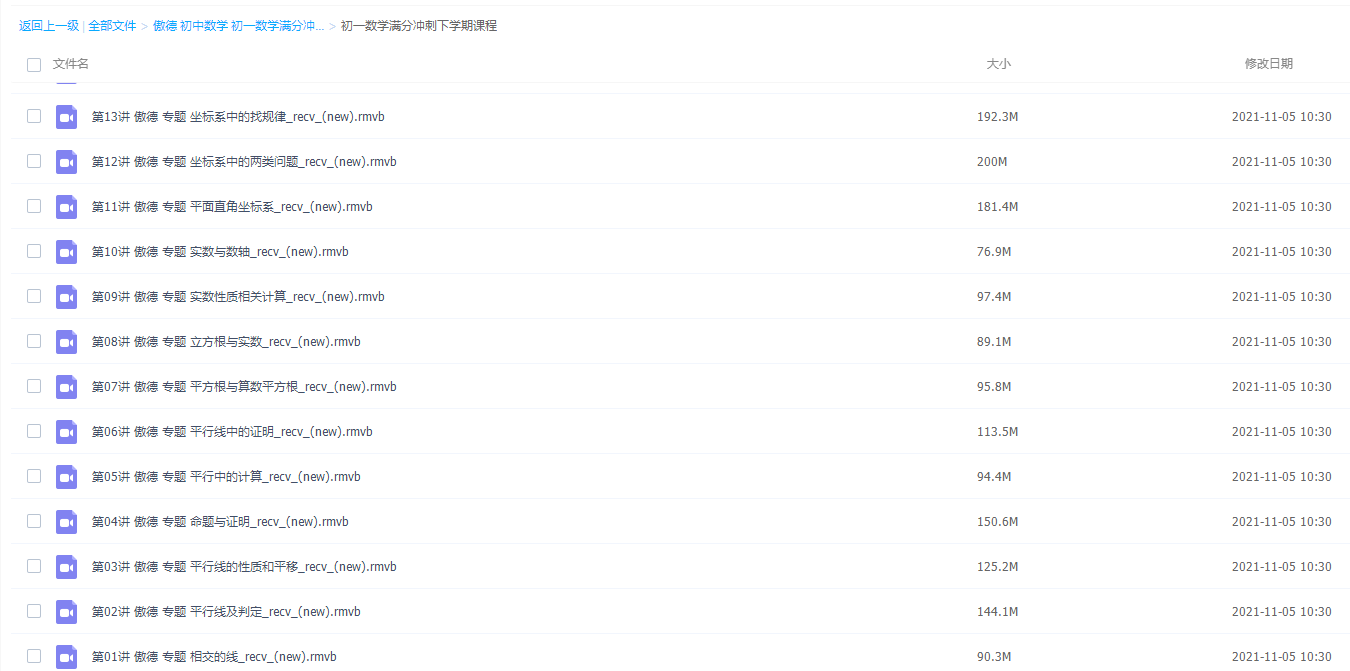Image resolution: width=1350 pixels, height=671 pixels.
Task: Click the video icon for 第11讲 平面直角坐标系
Action: [66, 206]
